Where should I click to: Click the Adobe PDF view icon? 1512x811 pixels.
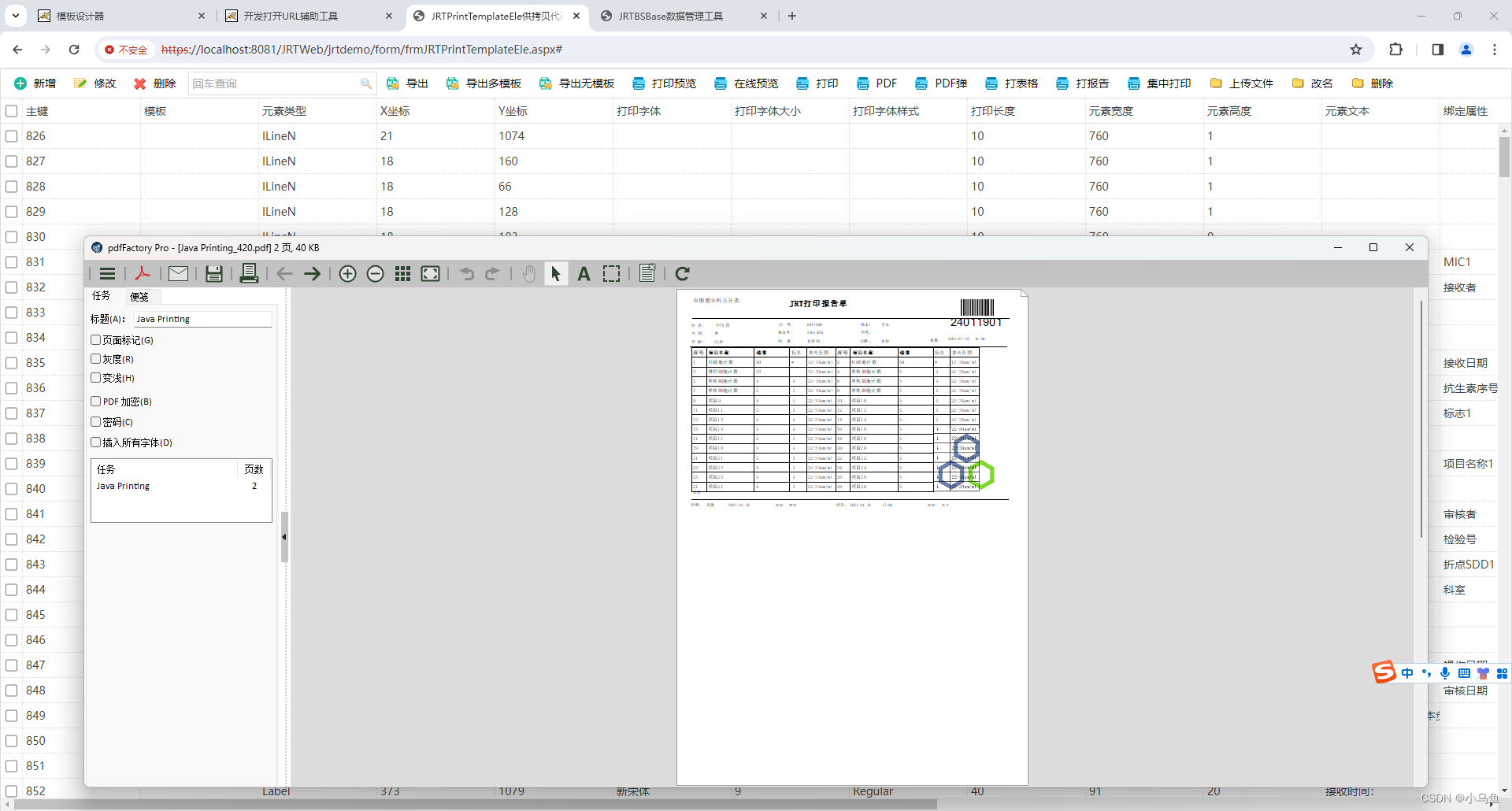coord(143,274)
